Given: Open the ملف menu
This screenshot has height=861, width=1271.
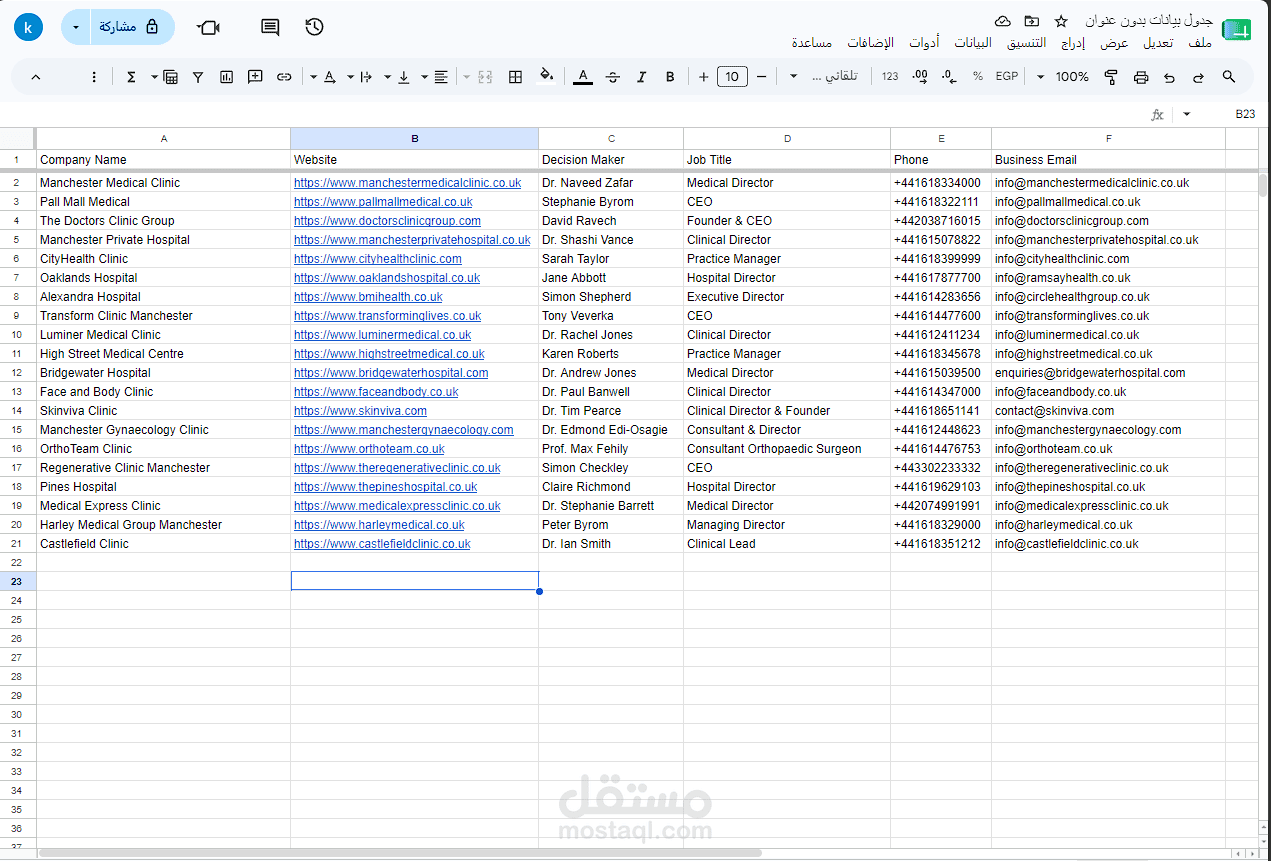Looking at the screenshot, I should (x=1201, y=43).
